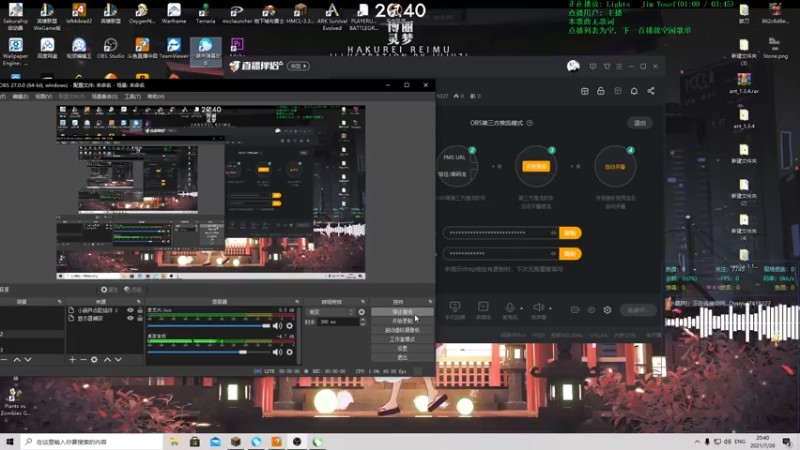Click user avatar in streaming companion title bar
The width and height of the screenshot is (800, 450).
click(573, 66)
